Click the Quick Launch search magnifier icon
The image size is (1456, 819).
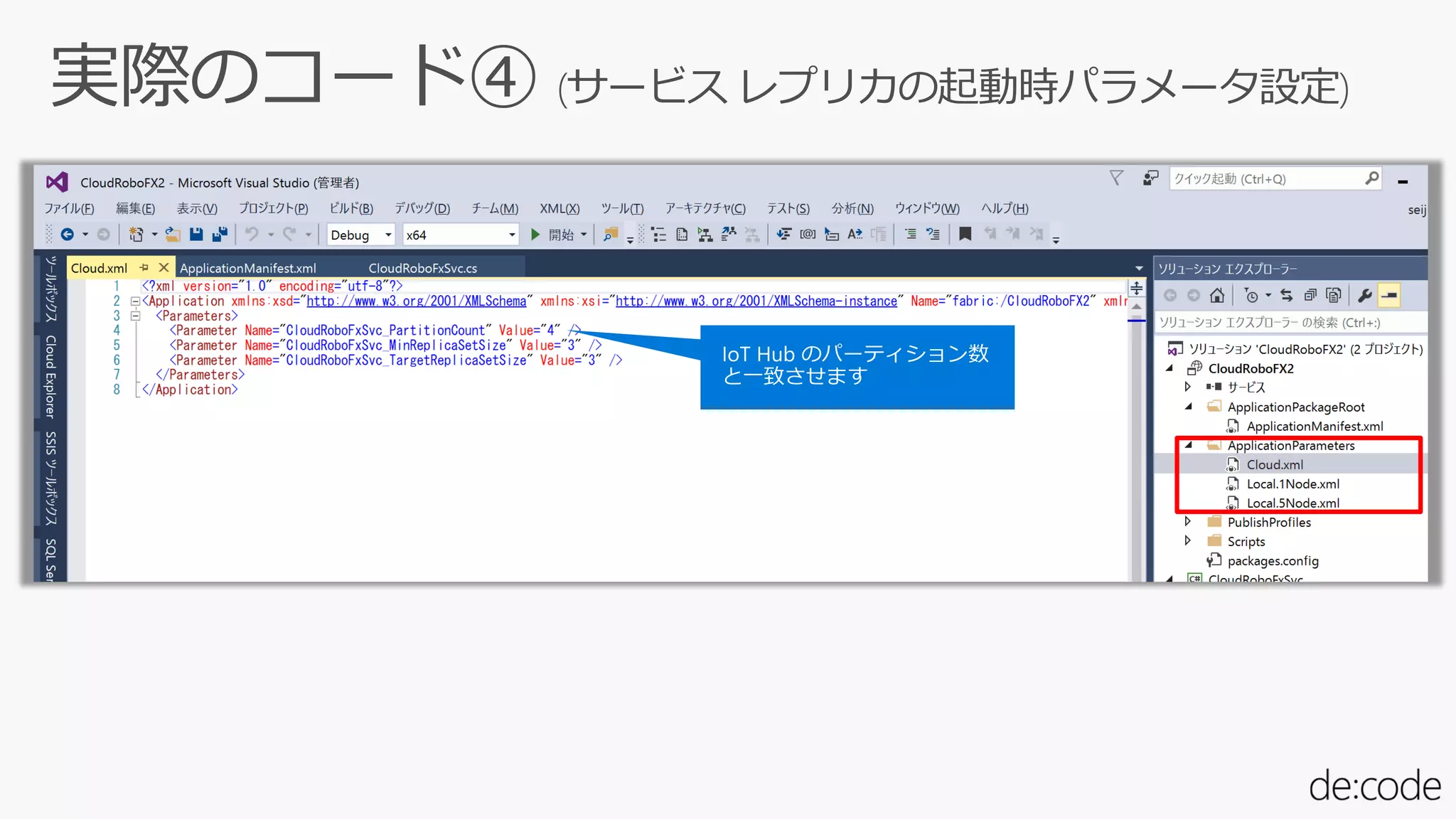1371,178
